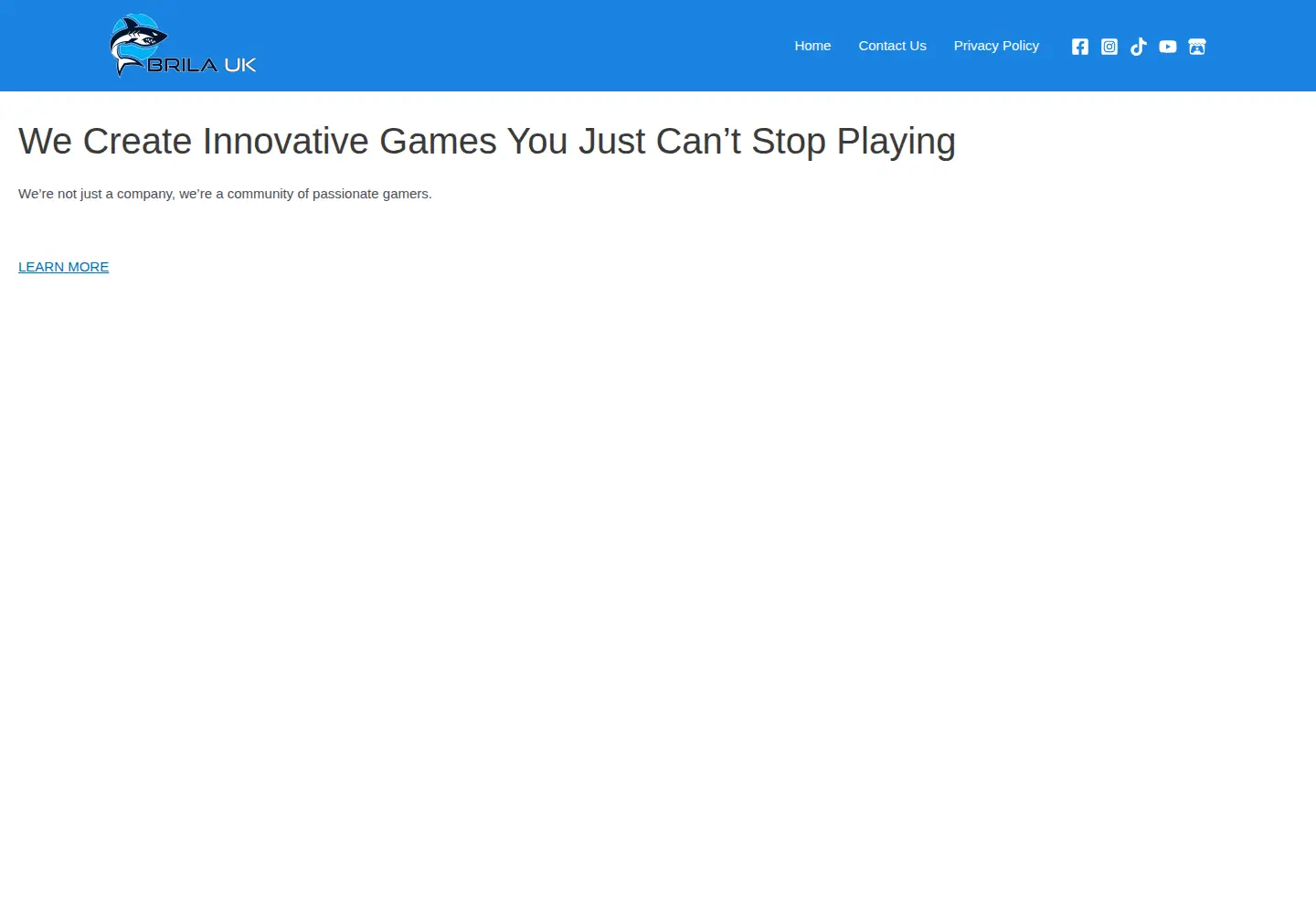Follow the LEARN MORE link
This screenshot has height=914, width=1316.
click(64, 267)
